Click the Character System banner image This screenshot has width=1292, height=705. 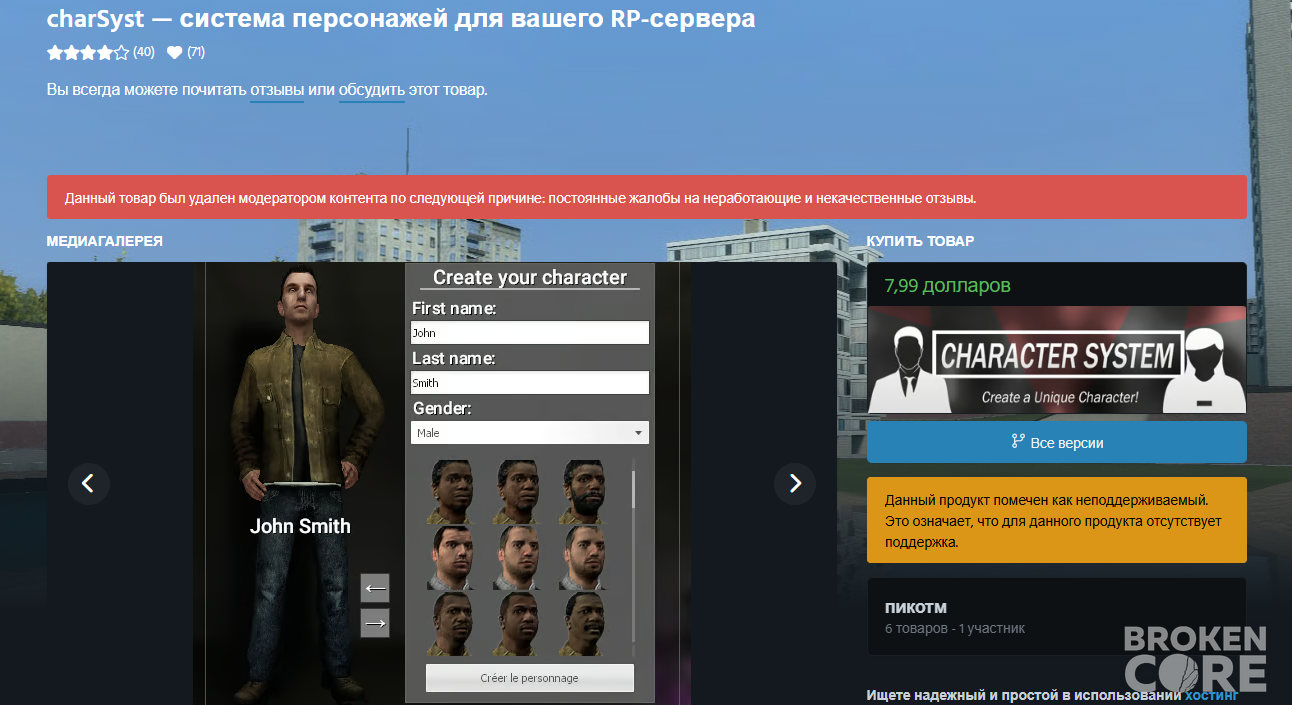point(1057,360)
